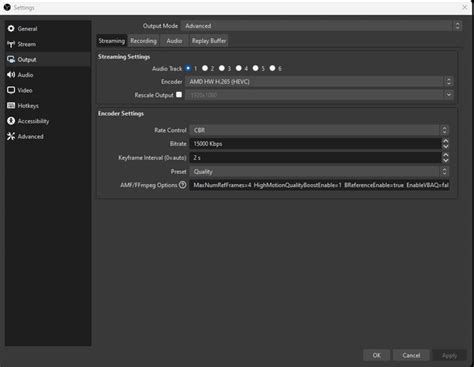
Task: Click the Cancel button
Action: click(411, 355)
